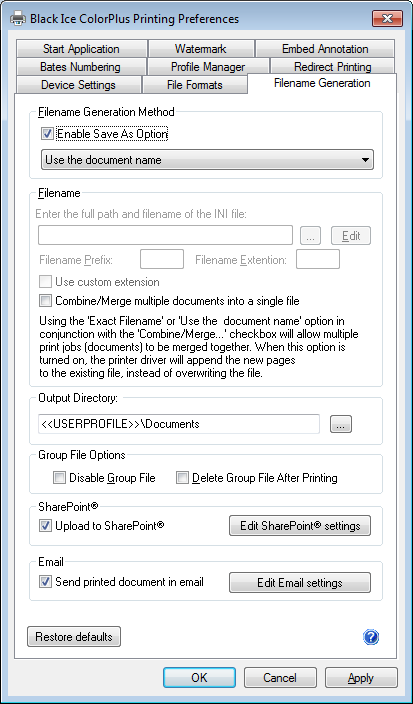Open the Redirect Printing tab
The height and width of the screenshot is (704, 413).
(x=332, y=67)
